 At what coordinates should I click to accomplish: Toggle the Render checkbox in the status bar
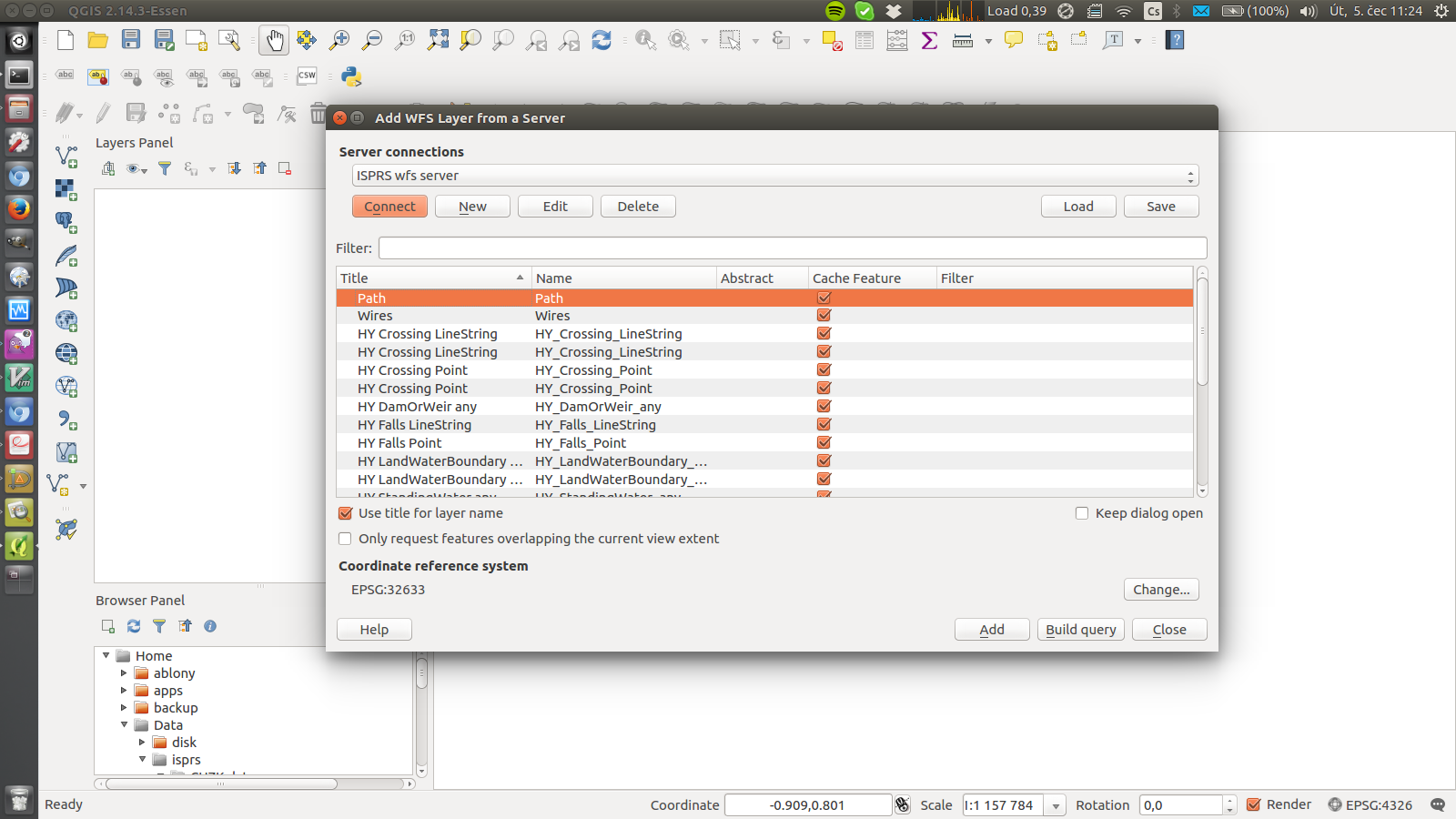pyautogui.click(x=1254, y=804)
